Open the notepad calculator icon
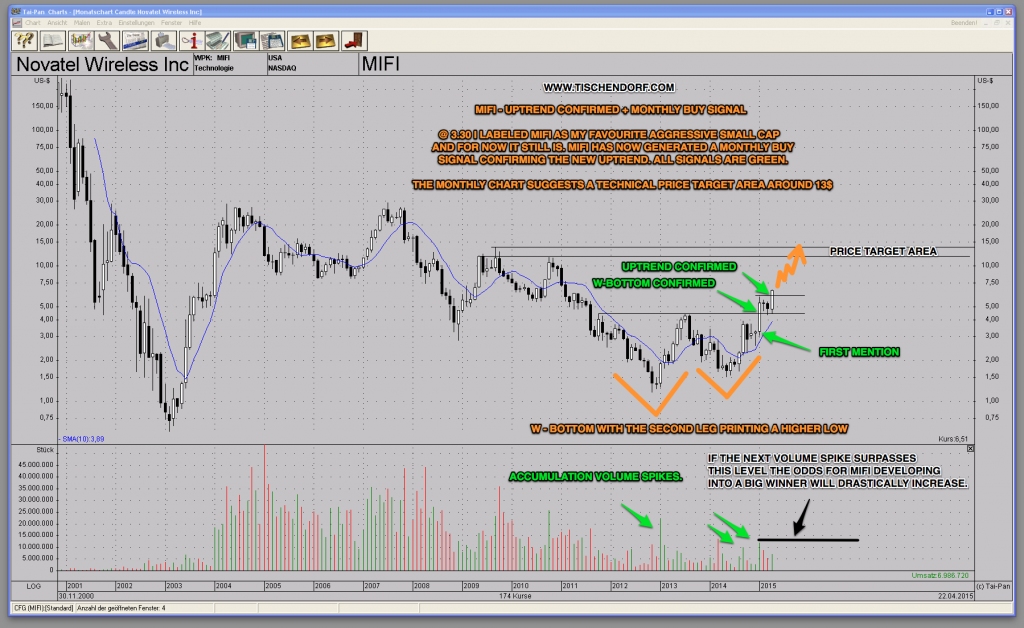This screenshot has width=1024, height=628. (273, 40)
